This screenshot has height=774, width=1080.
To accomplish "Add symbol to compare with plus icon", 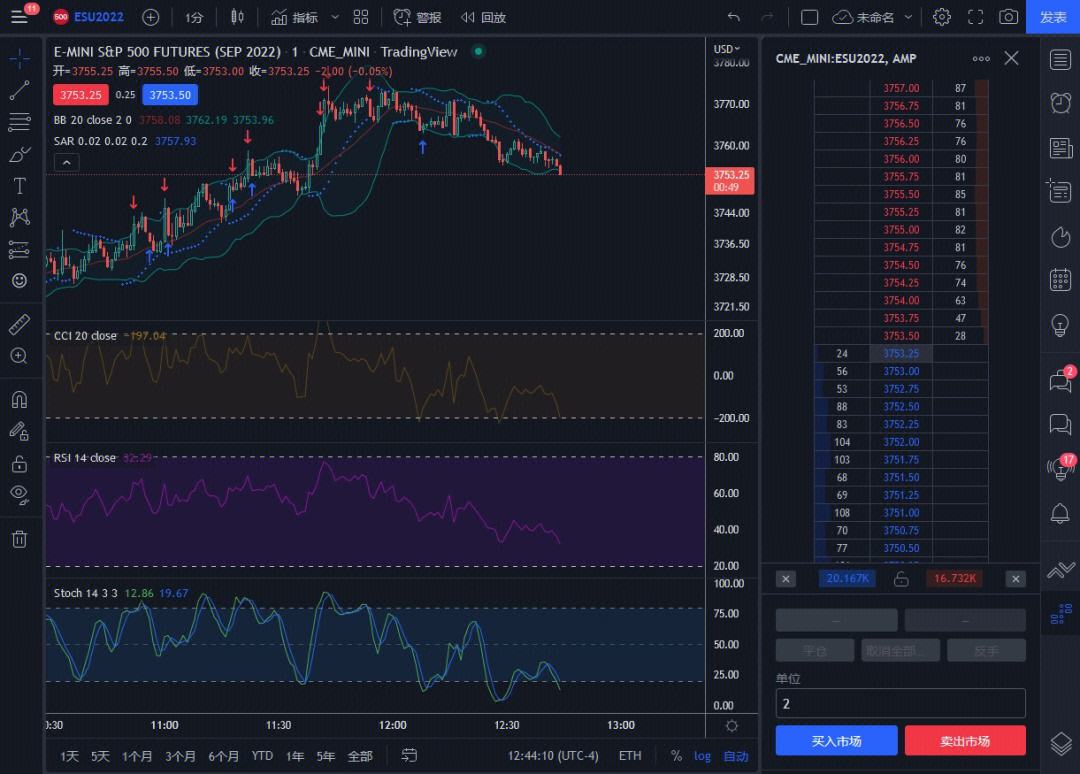I will point(150,17).
